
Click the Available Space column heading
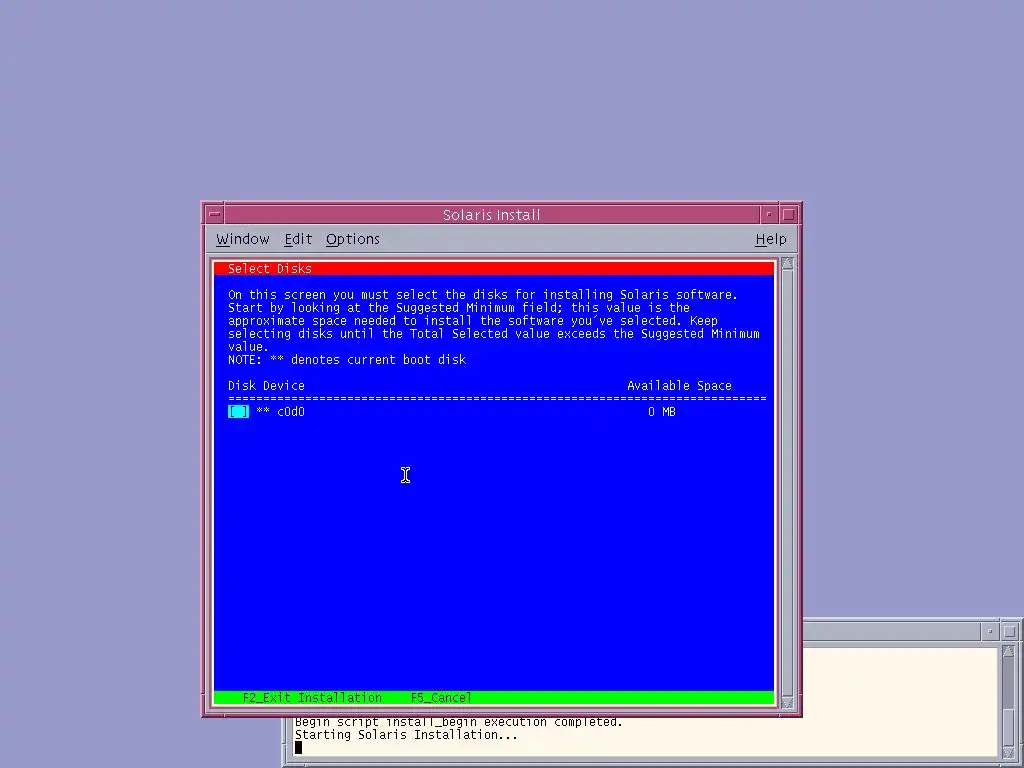[679, 385]
